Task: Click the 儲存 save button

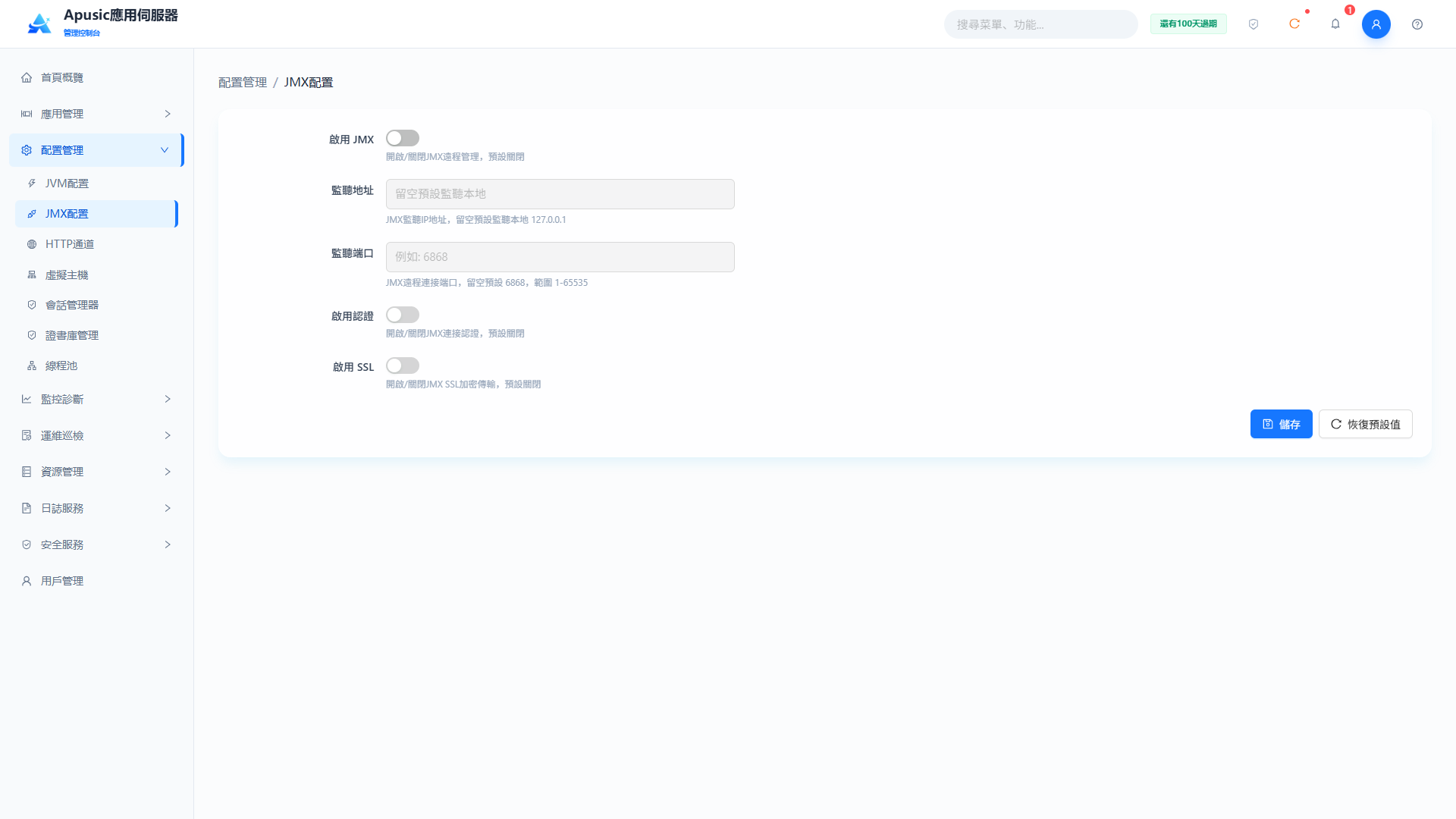Action: [x=1282, y=424]
